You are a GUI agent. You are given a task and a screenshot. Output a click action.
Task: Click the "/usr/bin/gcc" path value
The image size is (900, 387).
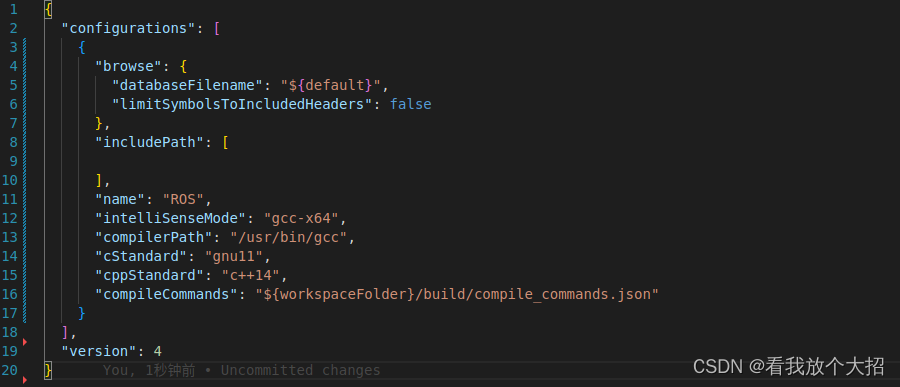[289, 237]
